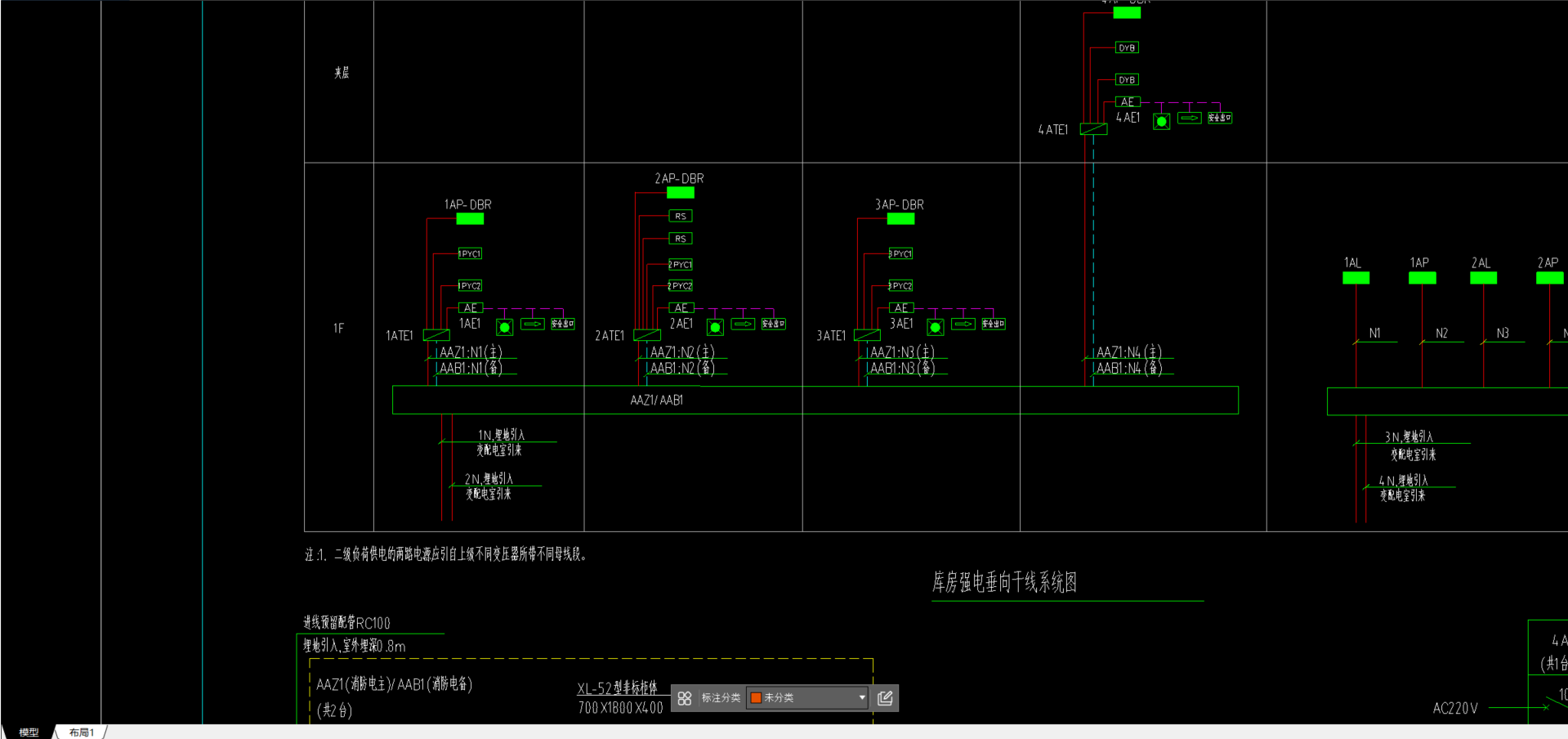Select the 1AP-DBR label
Image resolution: width=1568 pixels, height=739 pixels.
pyautogui.click(x=467, y=204)
